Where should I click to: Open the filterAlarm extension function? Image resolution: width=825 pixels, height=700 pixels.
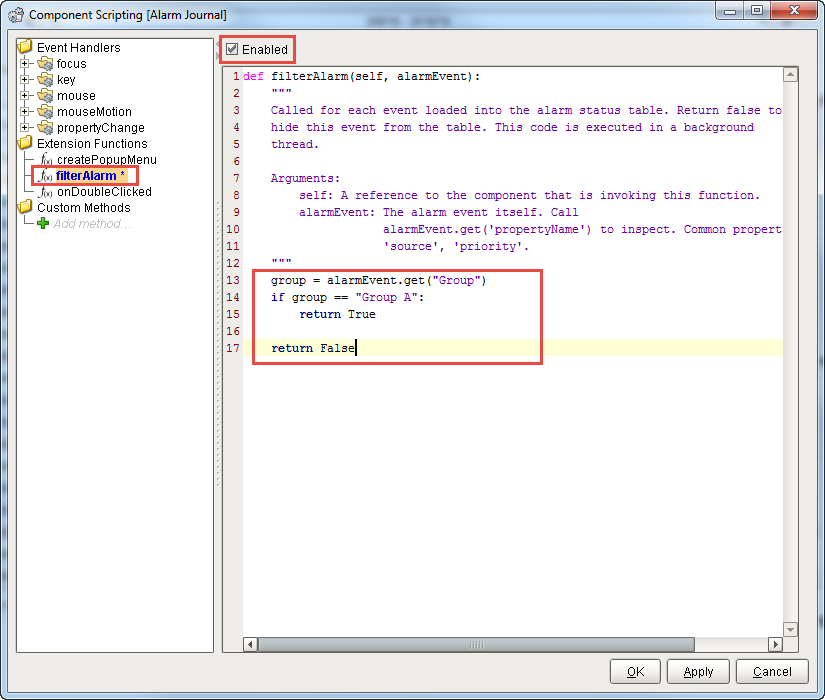point(90,176)
